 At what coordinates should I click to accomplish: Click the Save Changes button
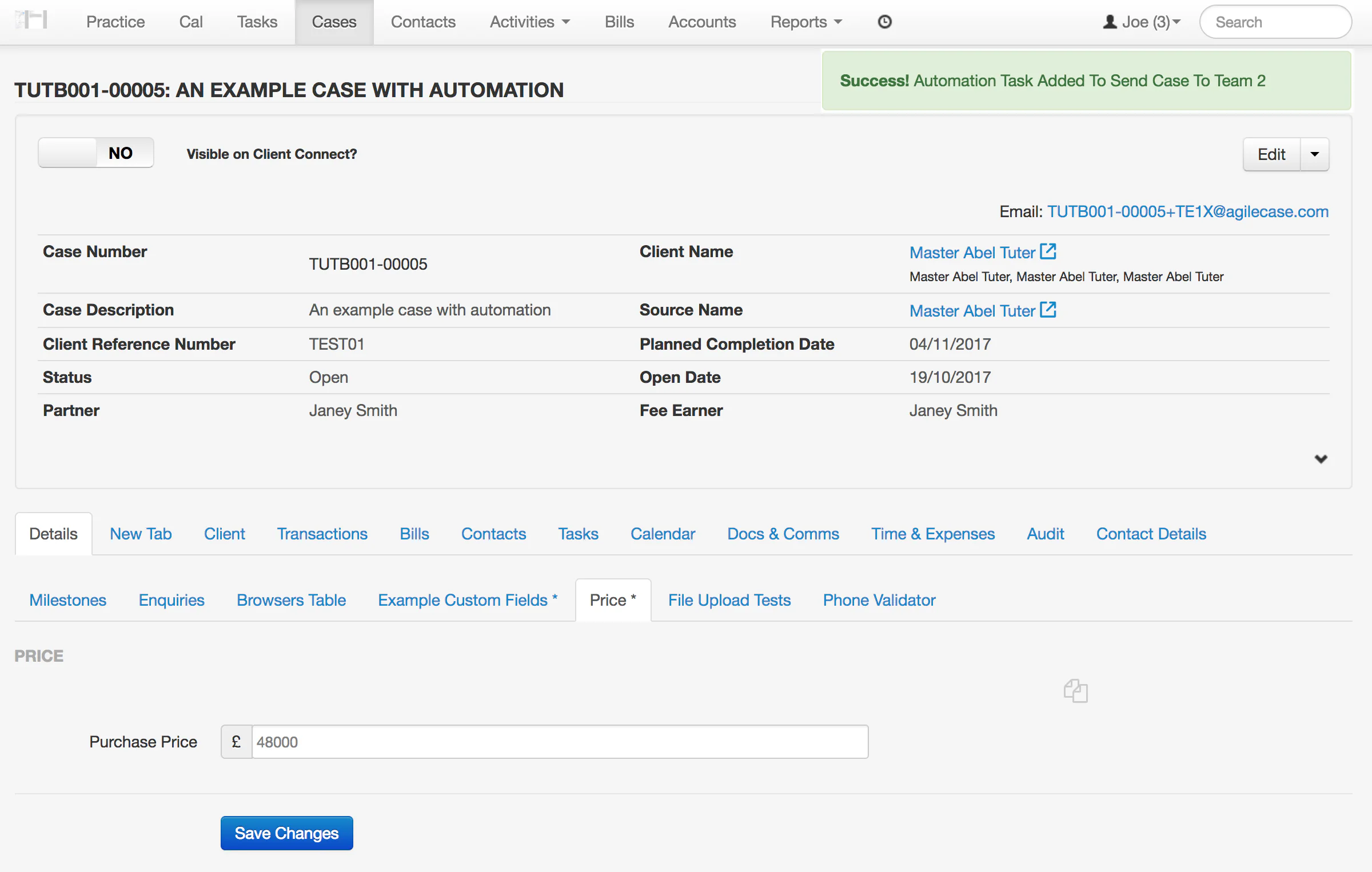(286, 833)
